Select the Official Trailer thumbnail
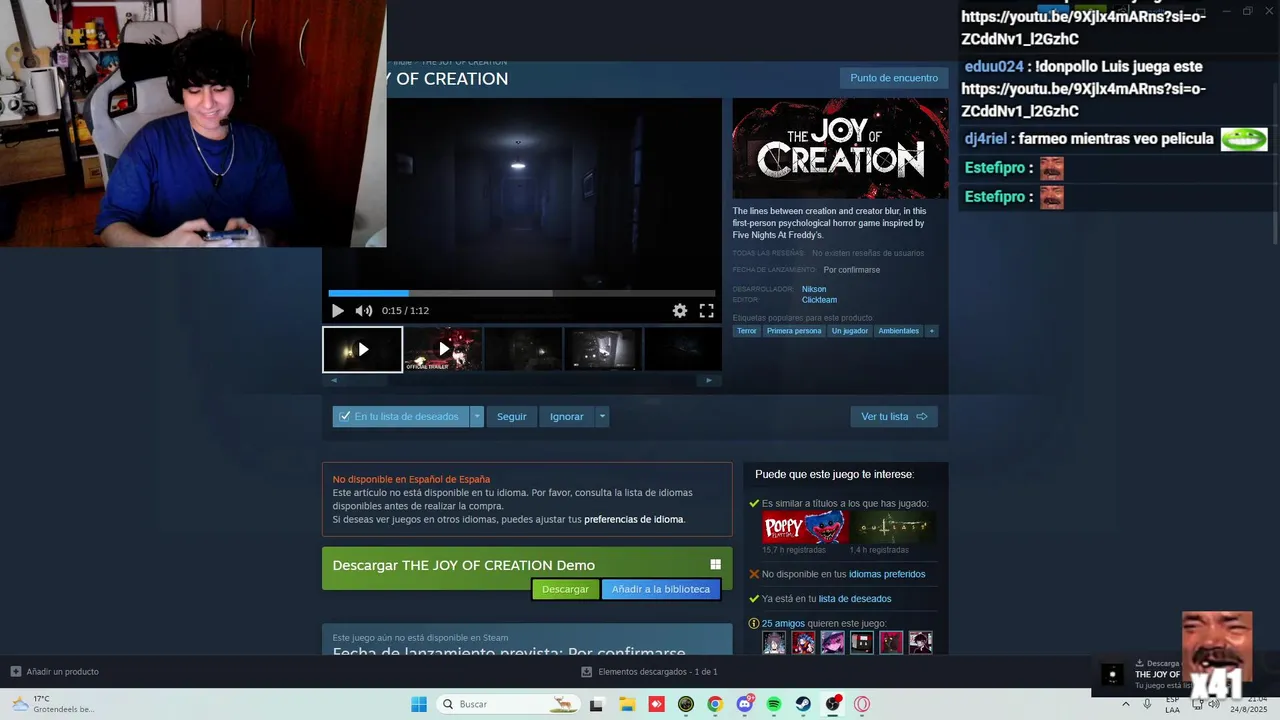This screenshot has height=720, width=1280. coord(443,349)
